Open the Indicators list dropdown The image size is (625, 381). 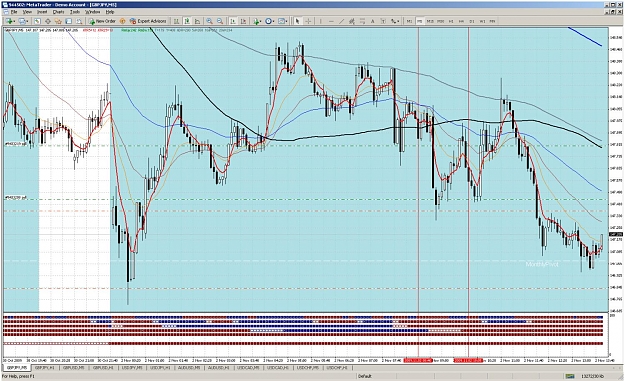257,21
